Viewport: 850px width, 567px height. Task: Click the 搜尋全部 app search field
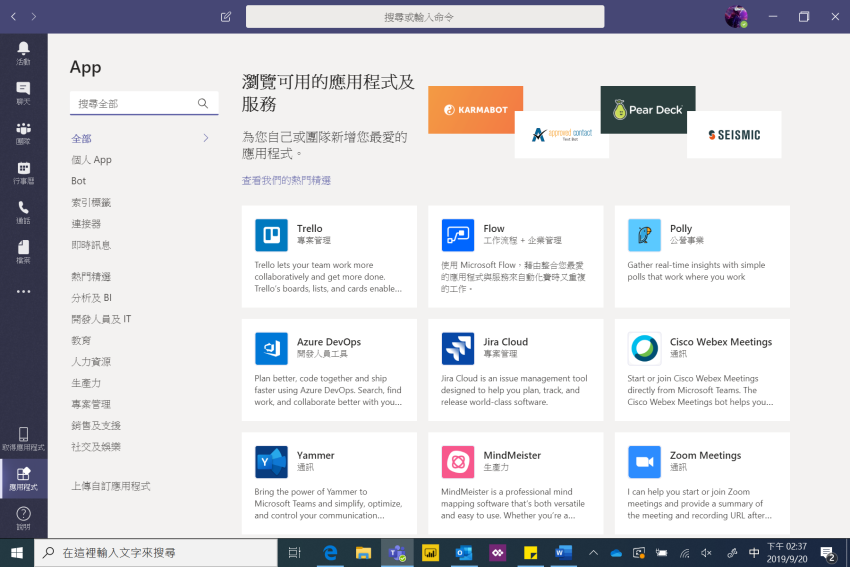[144, 103]
